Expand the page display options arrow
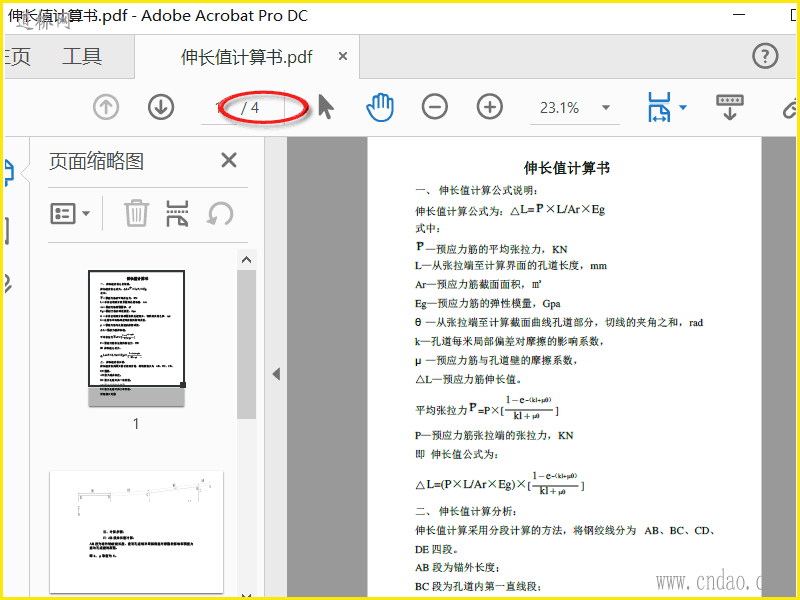The height and width of the screenshot is (600, 800). click(x=683, y=107)
